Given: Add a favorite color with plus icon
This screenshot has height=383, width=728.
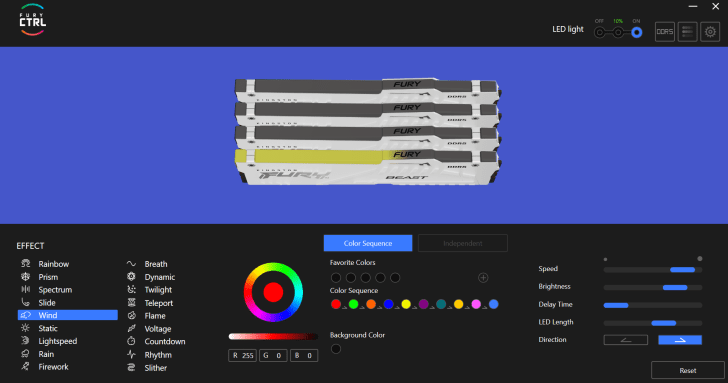Looking at the screenshot, I should click(483, 278).
